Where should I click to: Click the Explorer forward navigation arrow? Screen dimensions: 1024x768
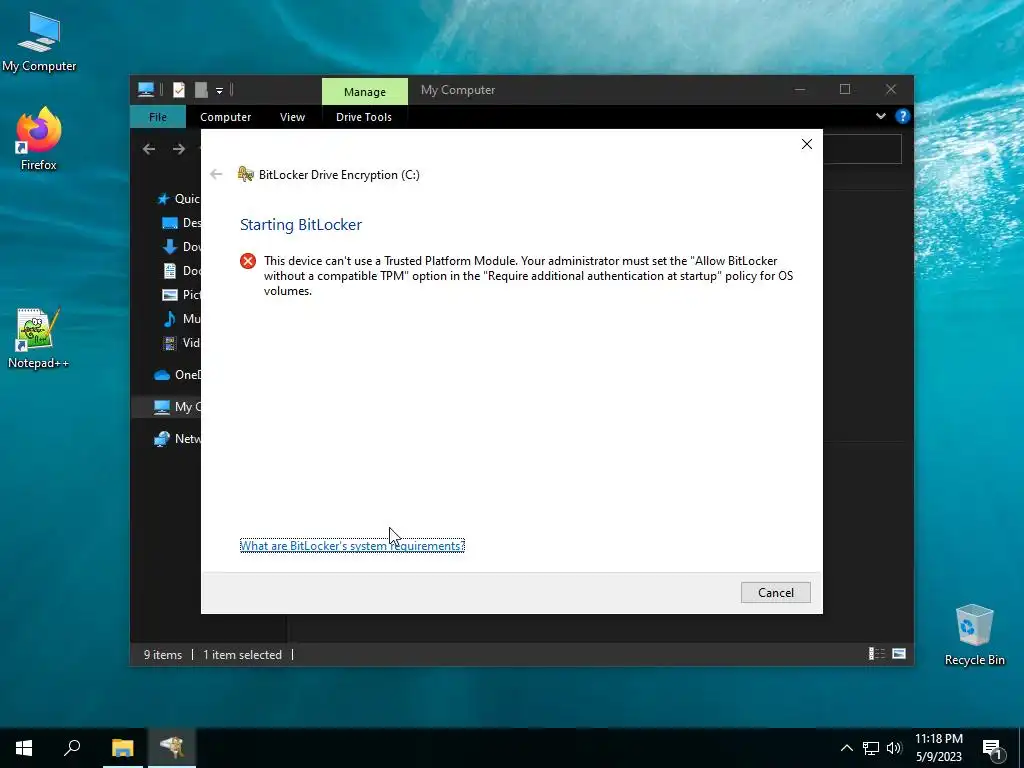[x=178, y=150]
